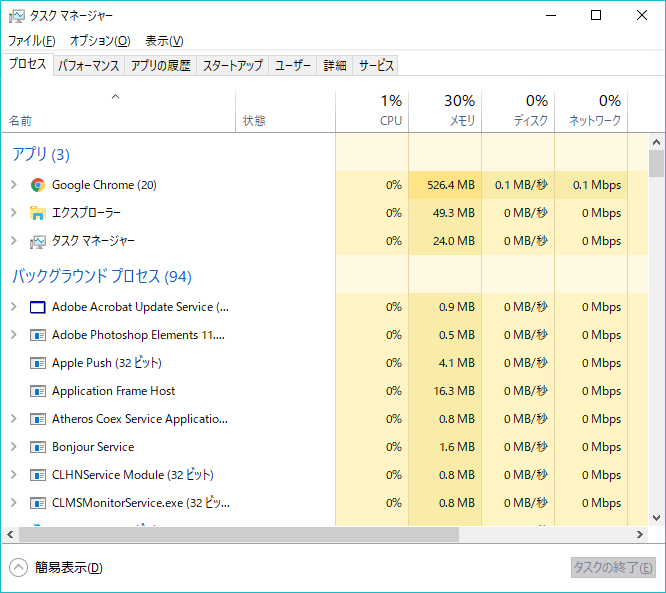The image size is (666, 593).
Task: Click the Google Chrome app icon
Action: [x=38, y=185]
